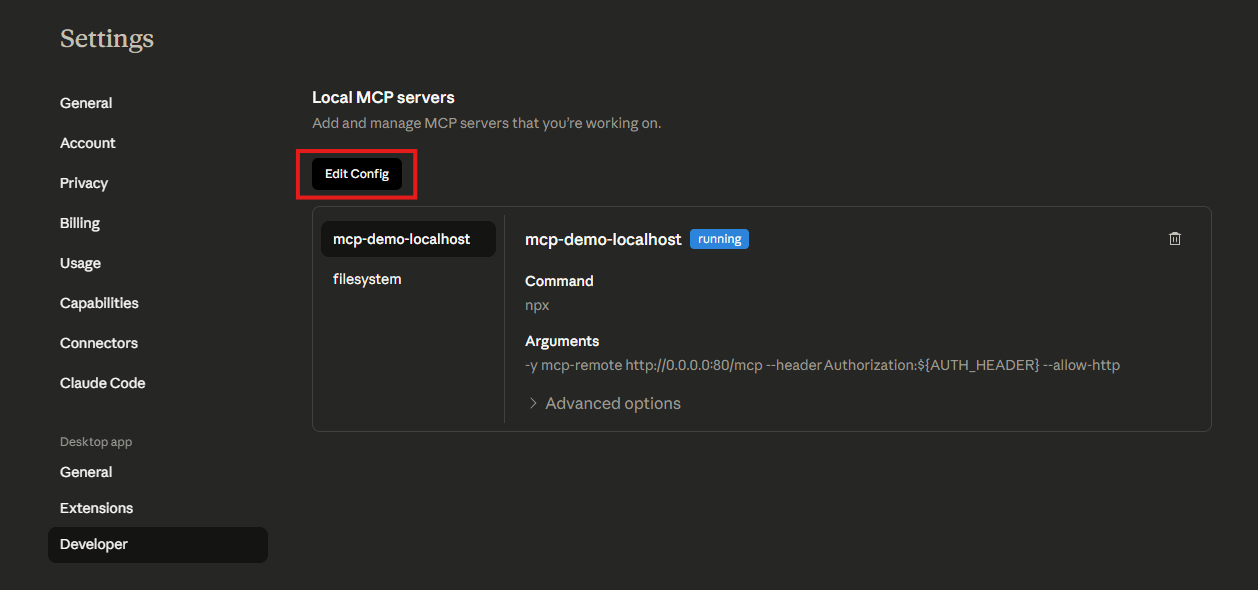Open Capabilities in the sidebar
This screenshot has height=590, width=1258.
point(99,303)
